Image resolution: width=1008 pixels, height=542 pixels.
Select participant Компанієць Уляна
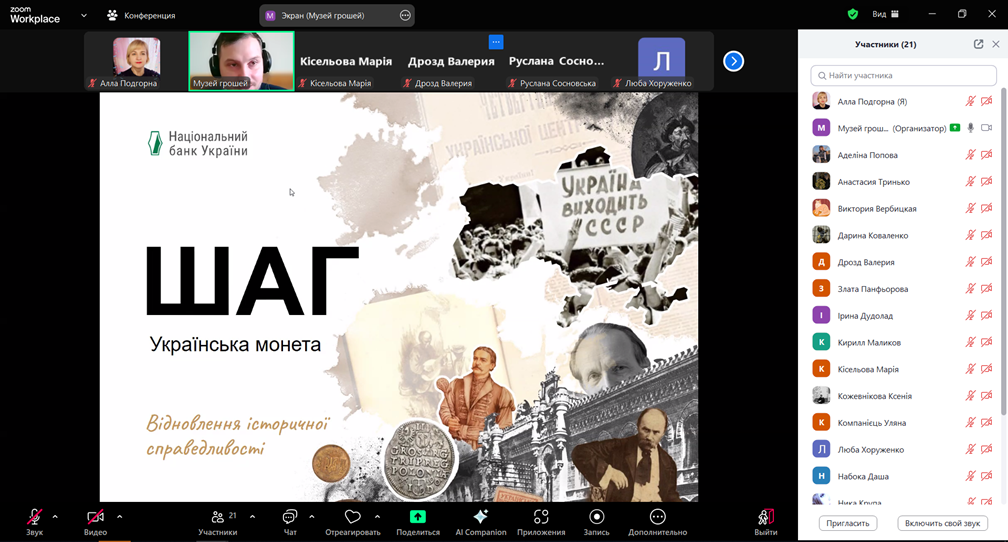(x=903, y=423)
